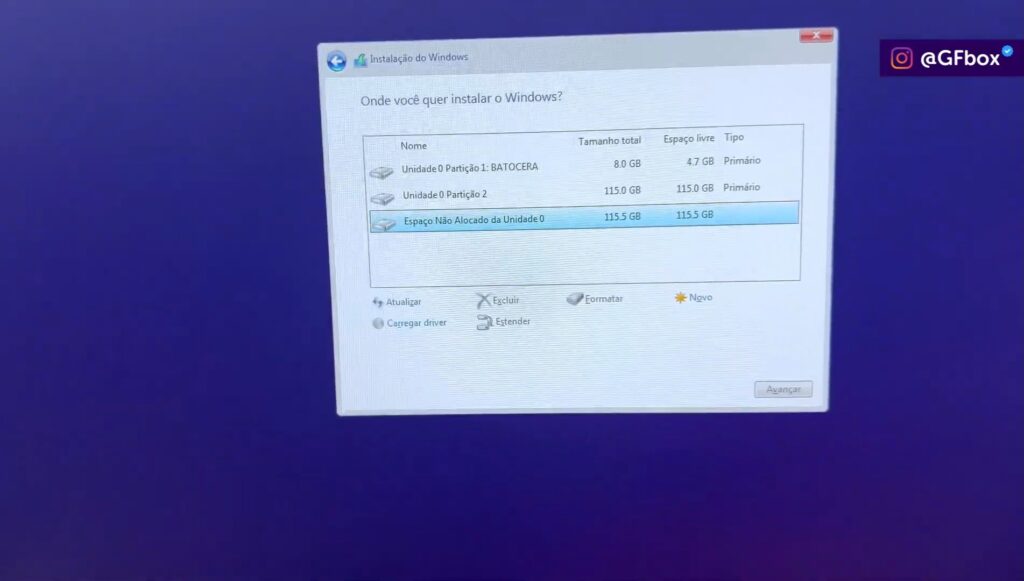This screenshot has width=1024, height=581.
Task: Go back with the blue arrow button
Action: point(336,61)
